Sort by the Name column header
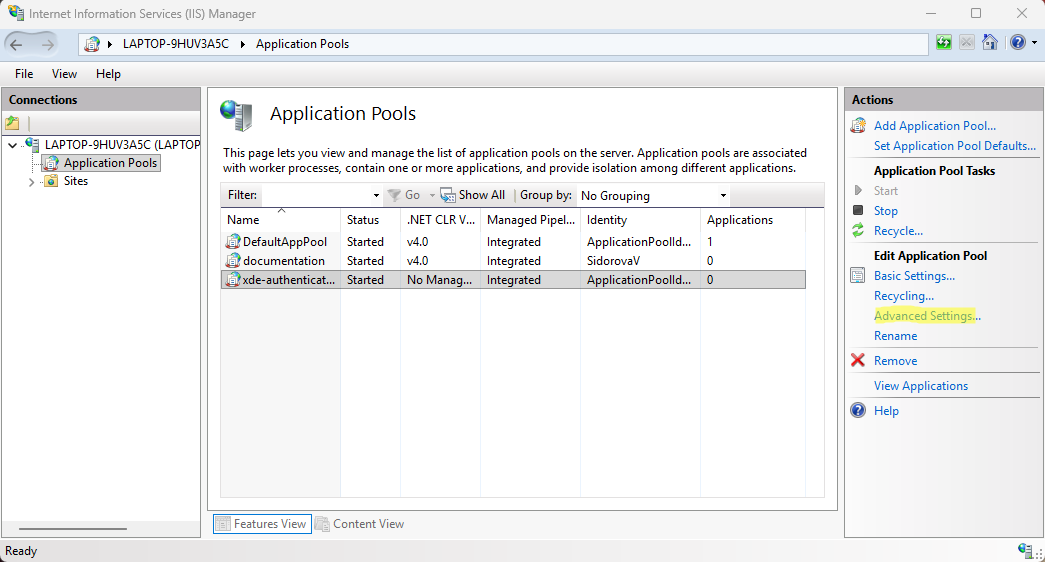The width and height of the screenshot is (1045, 562). (x=281, y=220)
